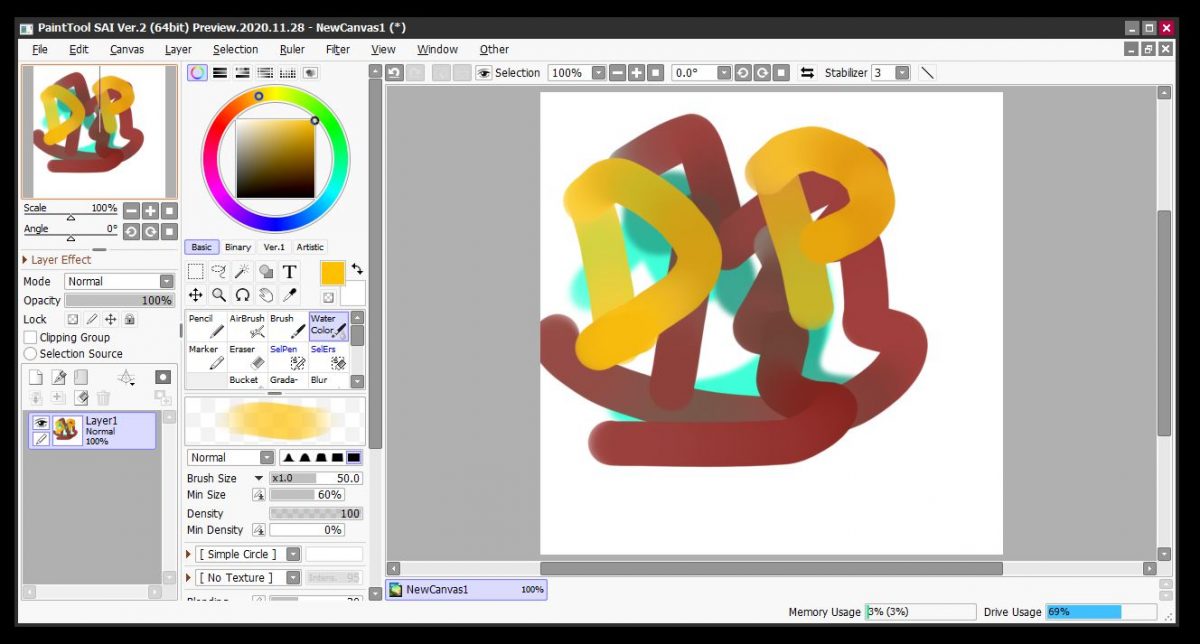Select the Zoom magnifier tool
Screen dimensions: 1200x644
click(x=219, y=295)
